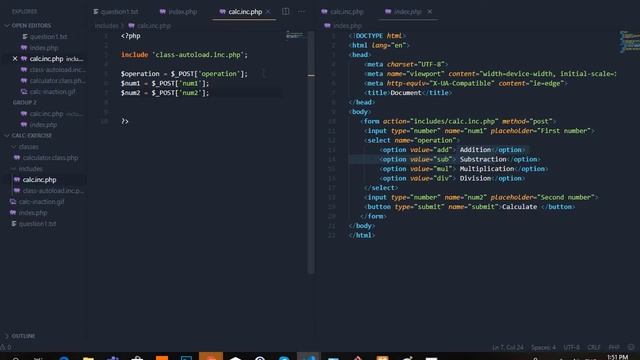Viewport: 640px width, 360px height.
Task: Click split editor icon in left group
Action: pyautogui.click(x=286, y=11)
